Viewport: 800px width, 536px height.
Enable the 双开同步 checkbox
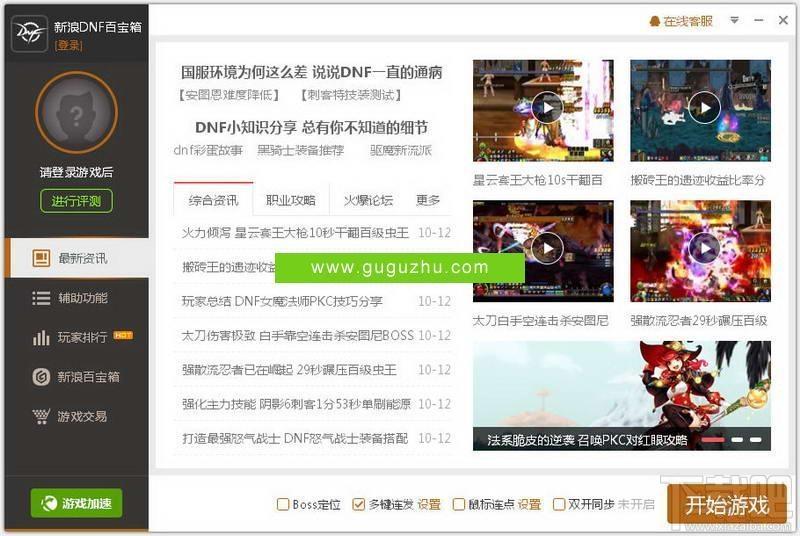pyautogui.click(x=559, y=504)
